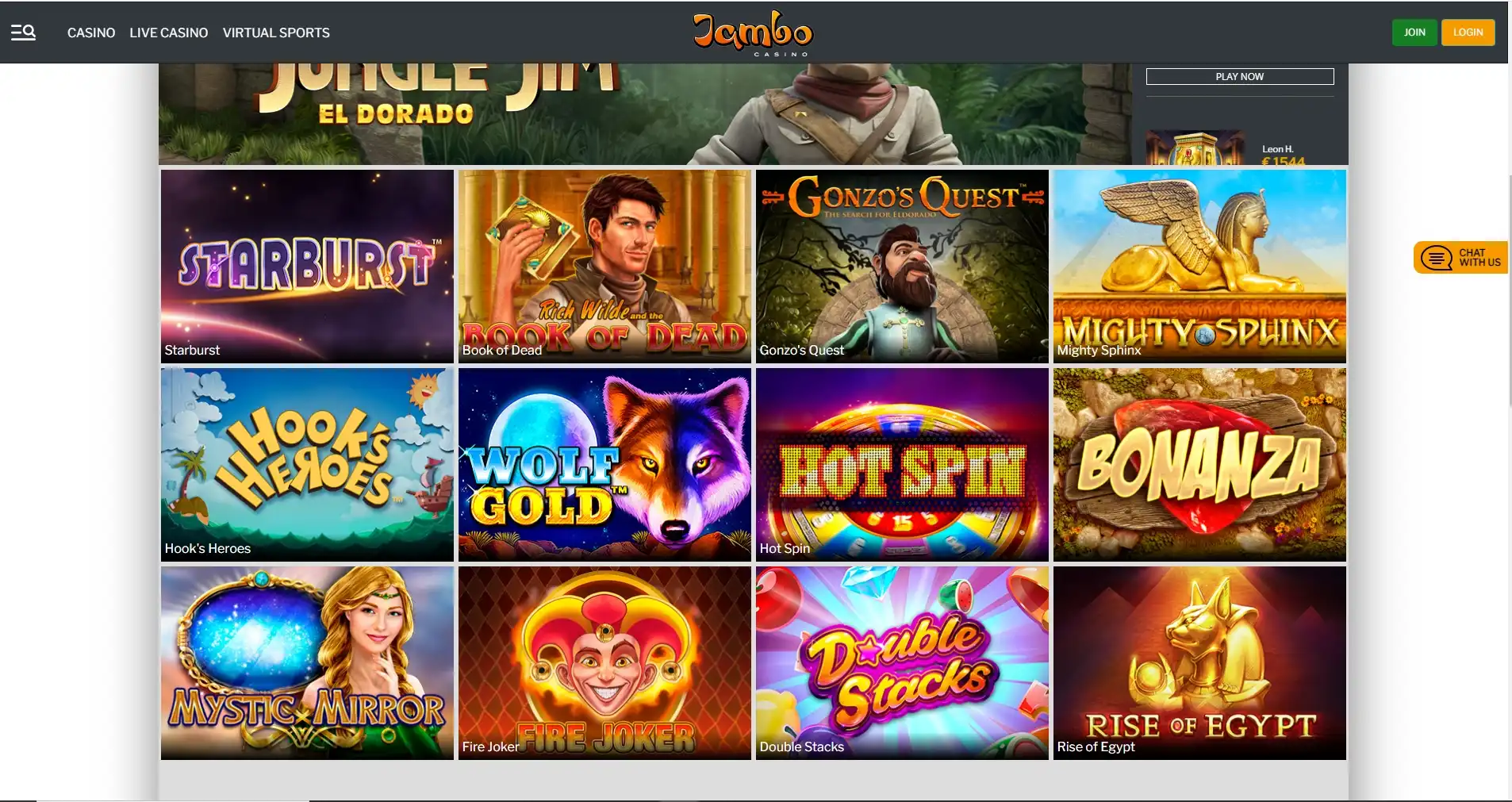Screen dimensions: 1512x802
Task: Open the Rise of Egypt slot
Action: pos(1199,662)
